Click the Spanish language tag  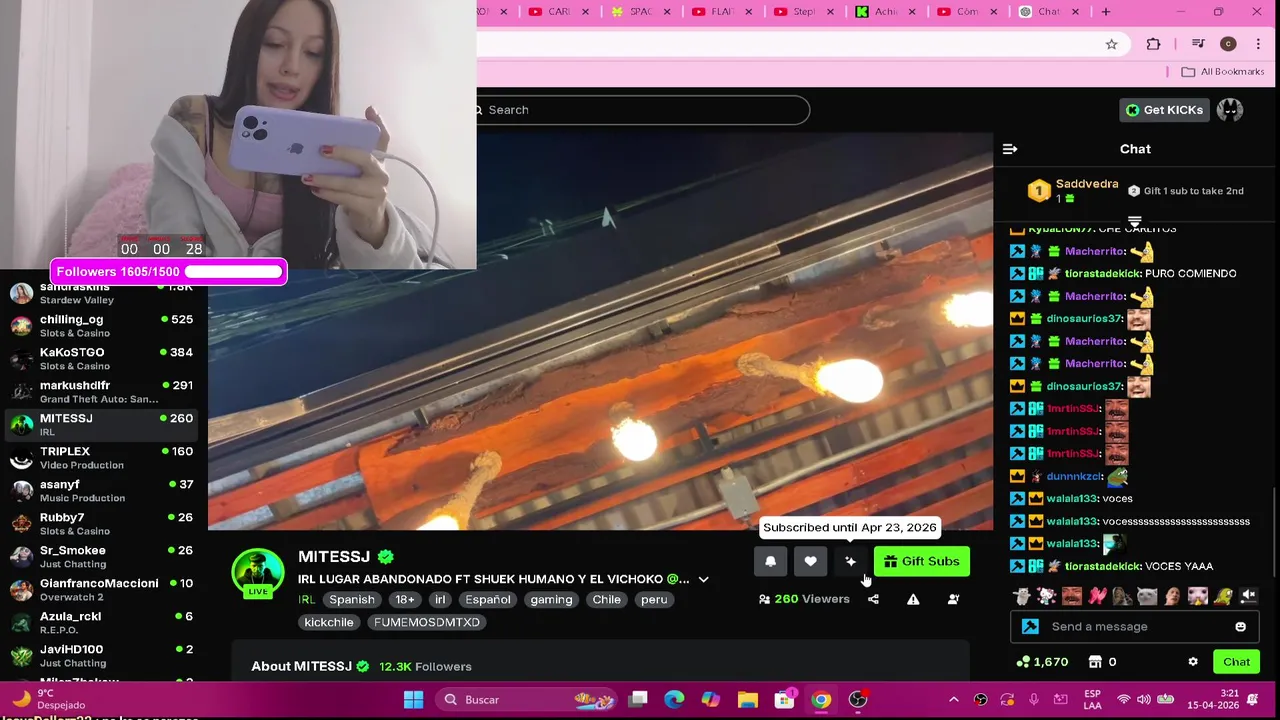tap(352, 600)
